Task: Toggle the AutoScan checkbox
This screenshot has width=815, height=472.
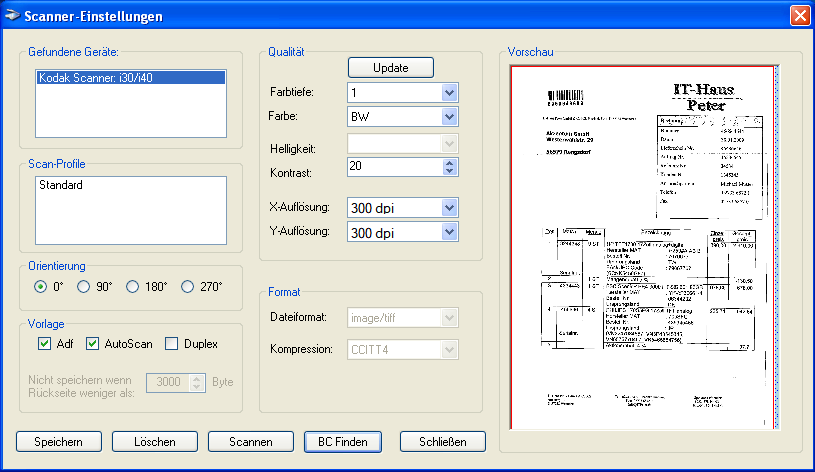Action: tap(93, 344)
